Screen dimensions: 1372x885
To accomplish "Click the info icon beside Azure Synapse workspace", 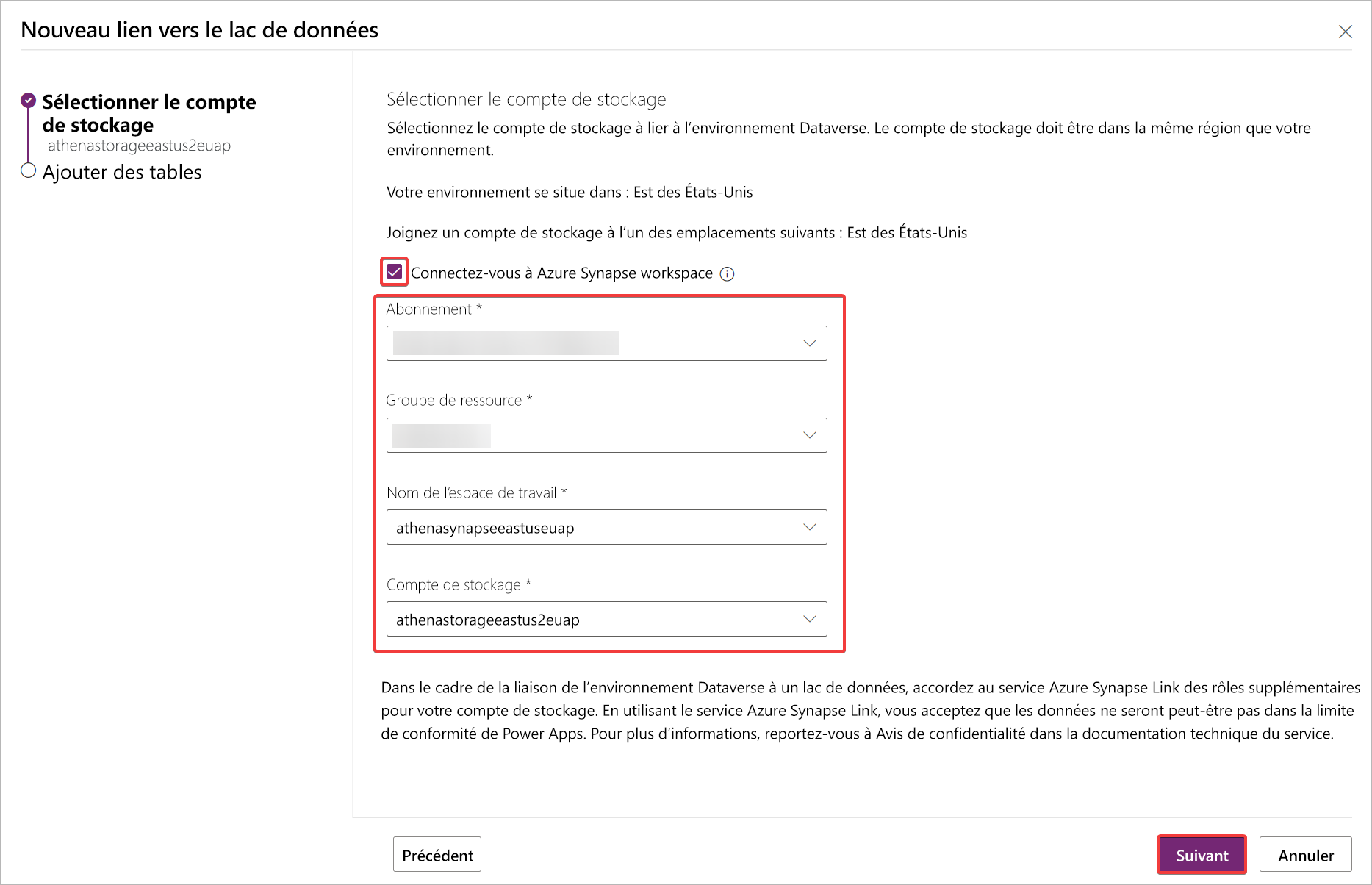I will pyautogui.click(x=727, y=273).
